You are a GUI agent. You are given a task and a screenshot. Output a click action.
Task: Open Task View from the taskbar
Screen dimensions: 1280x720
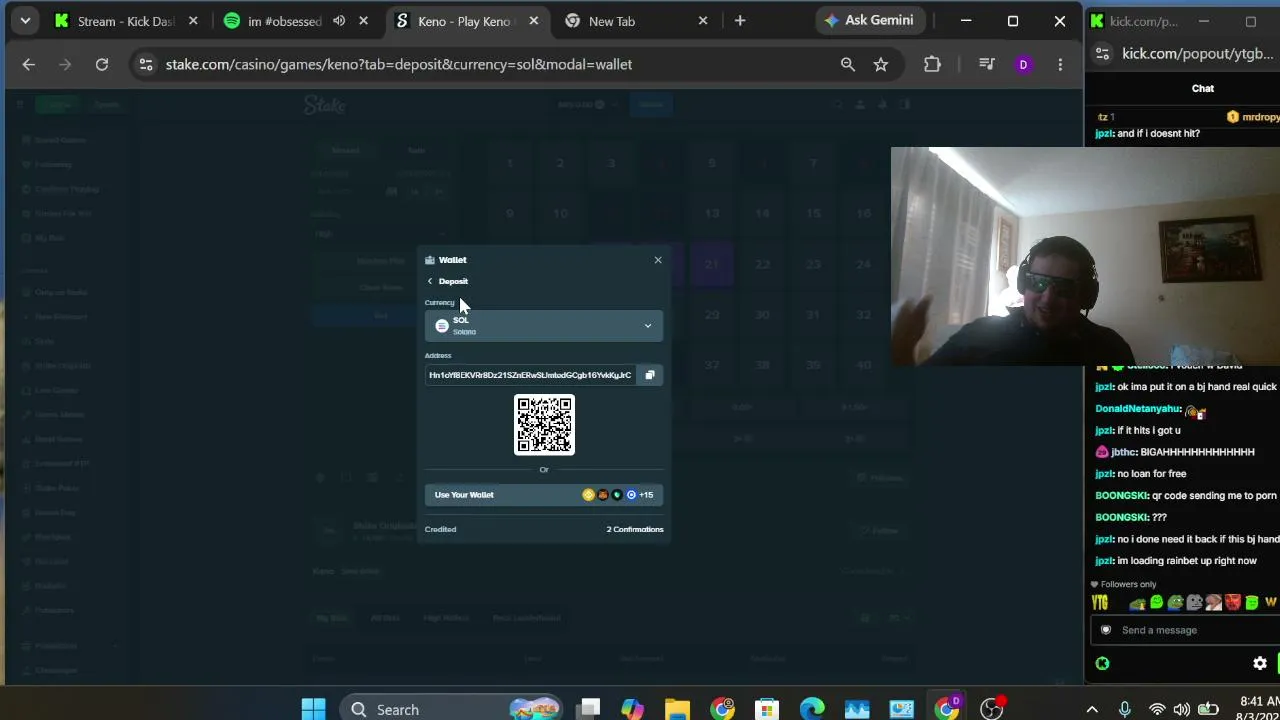point(588,709)
